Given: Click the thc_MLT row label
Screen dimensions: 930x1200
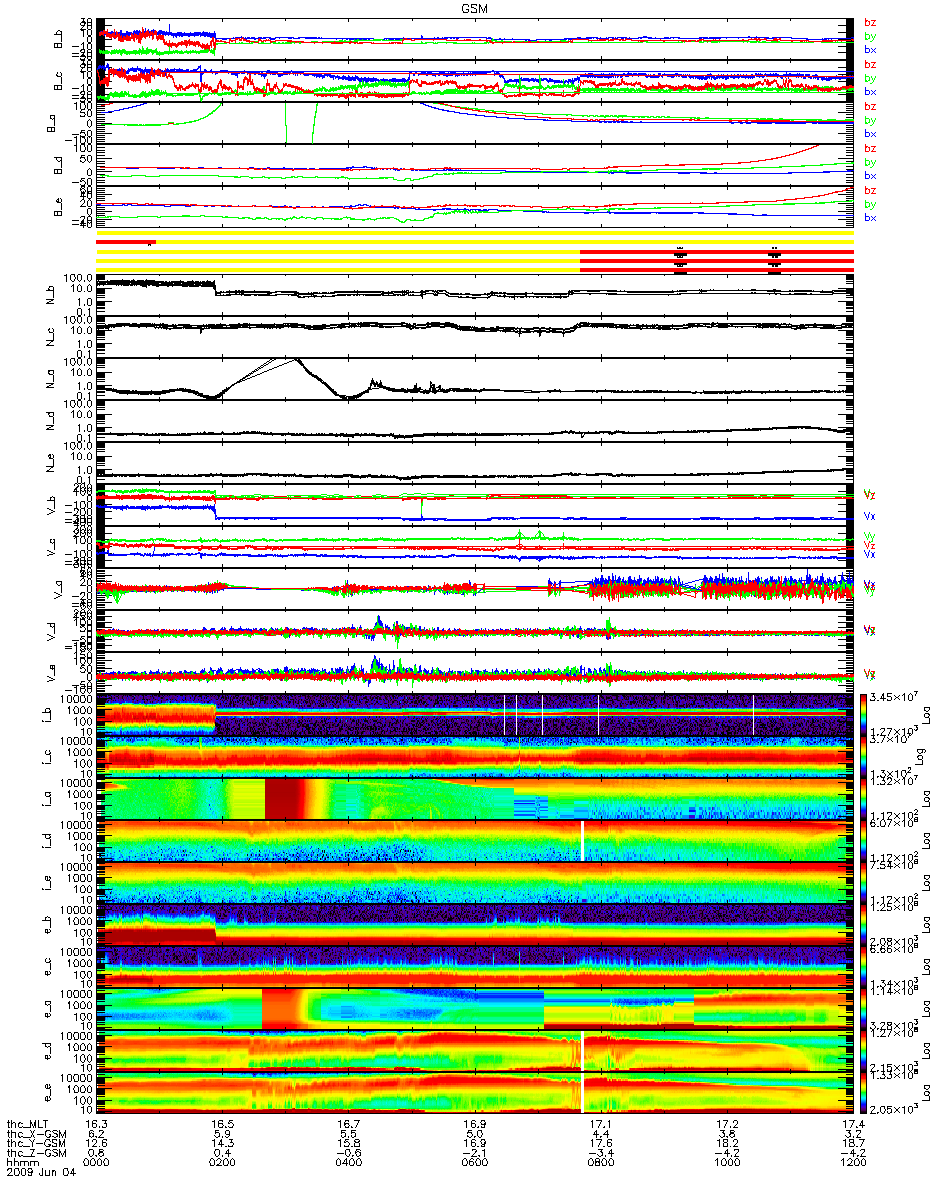Looking at the screenshot, I should [27, 1125].
